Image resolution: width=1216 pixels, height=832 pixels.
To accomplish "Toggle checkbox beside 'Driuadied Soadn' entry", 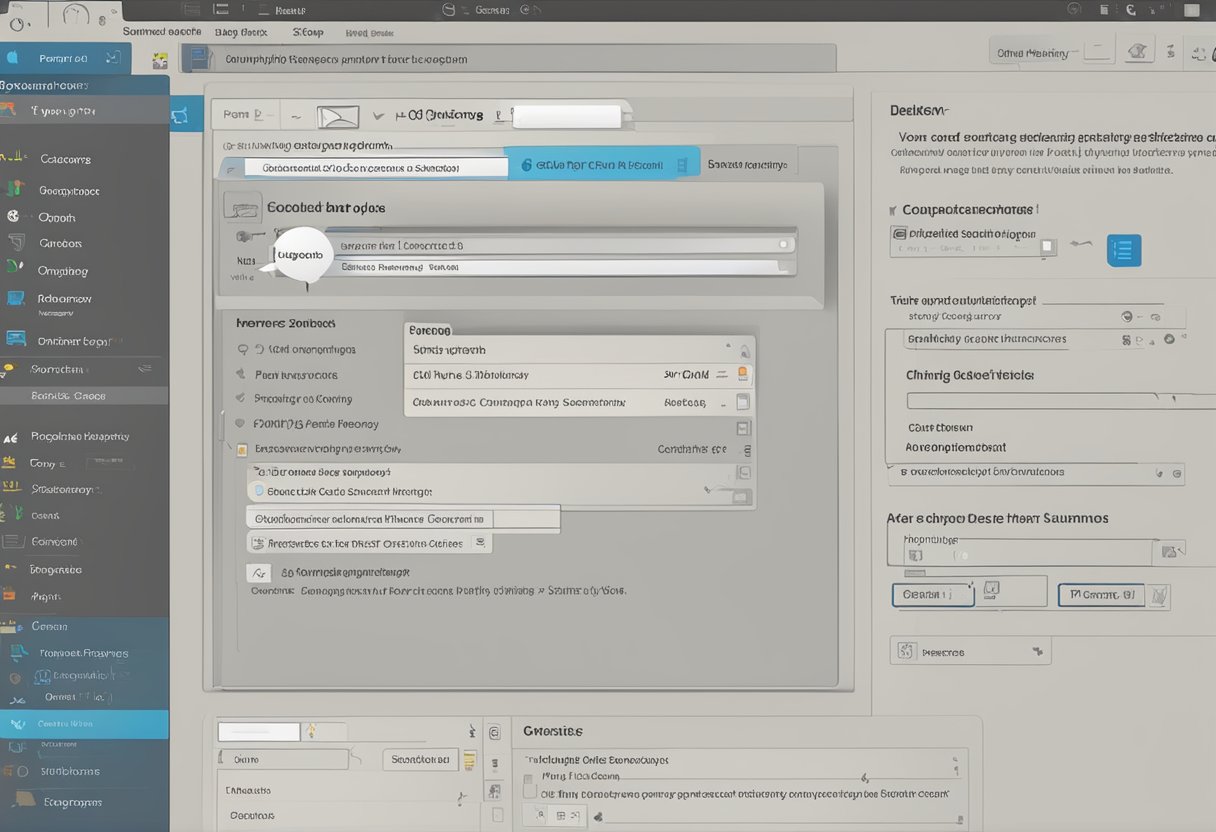I will pyautogui.click(x=1047, y=245).
